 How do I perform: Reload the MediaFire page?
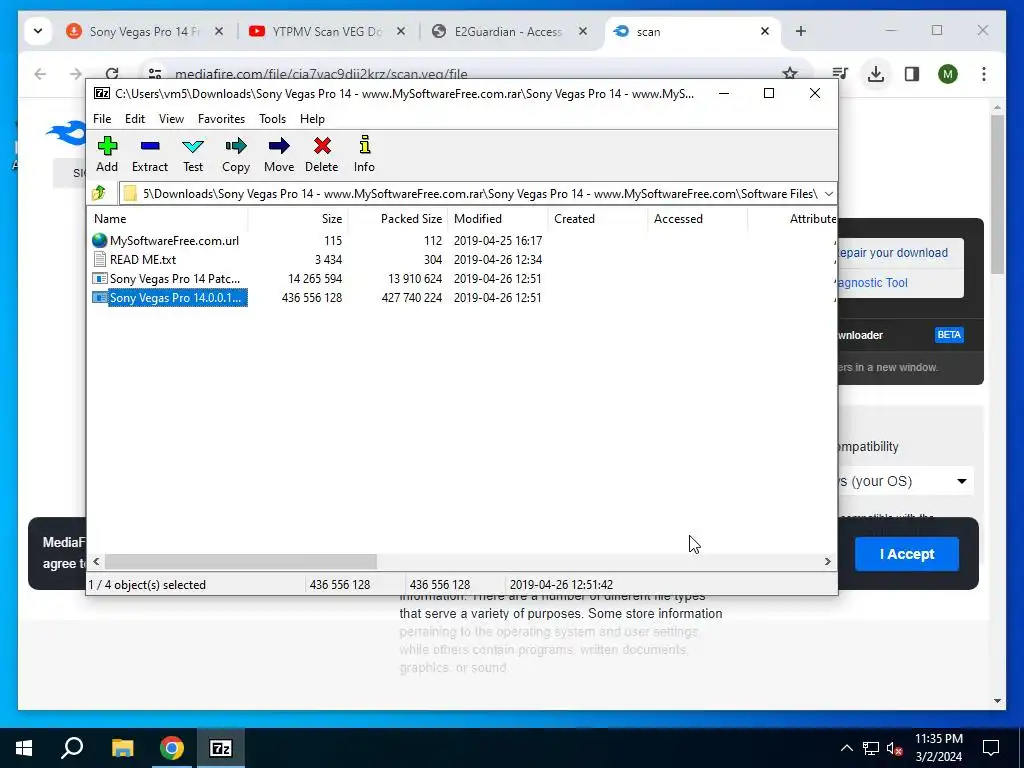[112, 74]
